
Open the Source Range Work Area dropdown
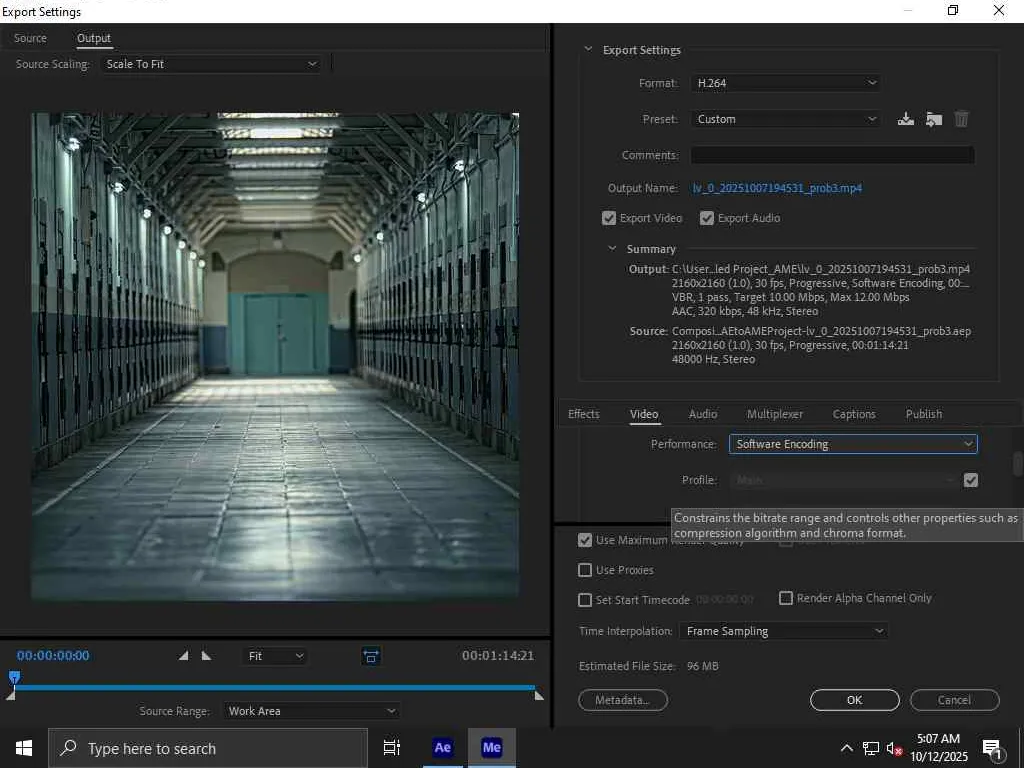pyautogui.click(x=311, y=711)
